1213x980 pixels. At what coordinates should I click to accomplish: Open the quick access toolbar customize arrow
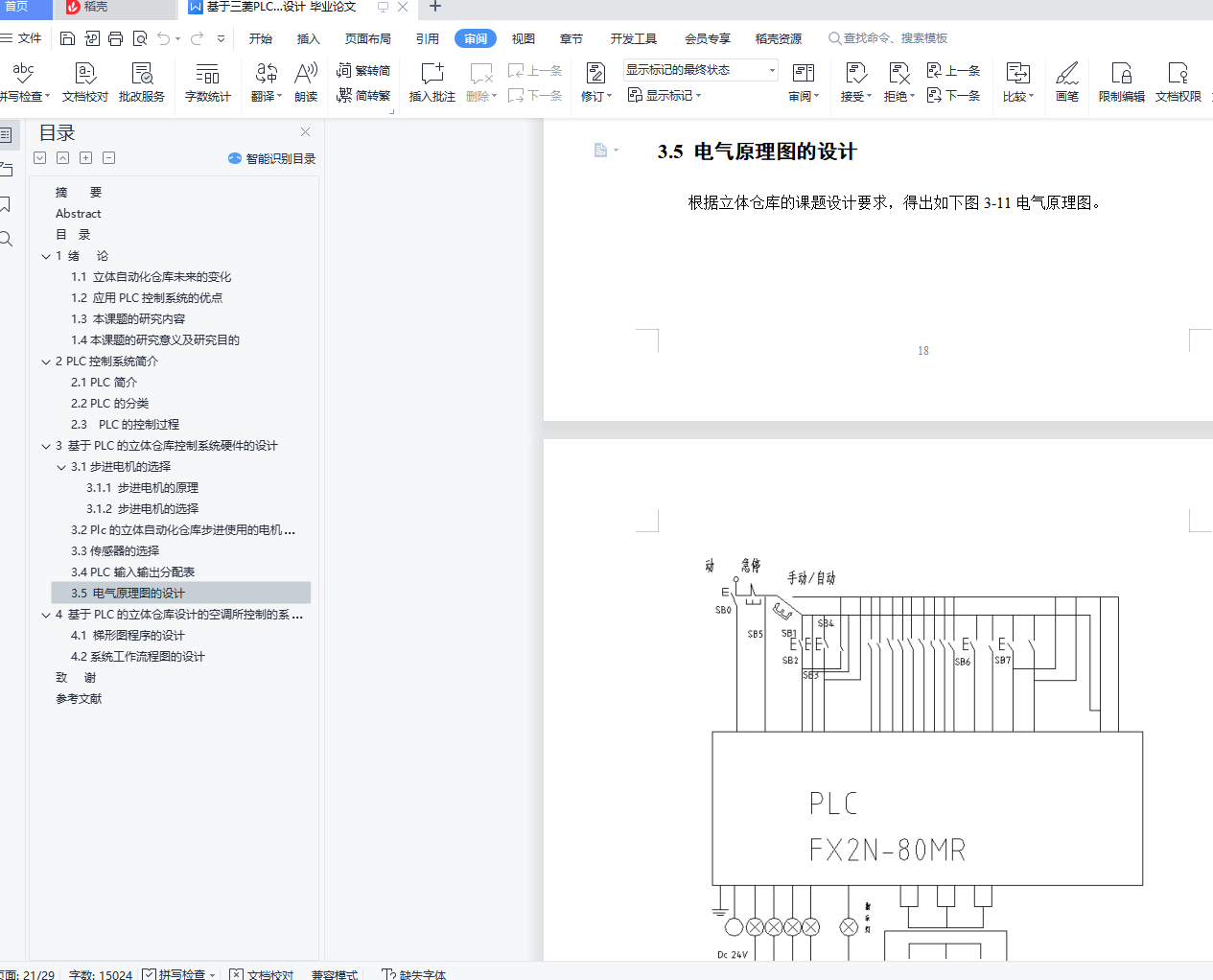[222, 38]
